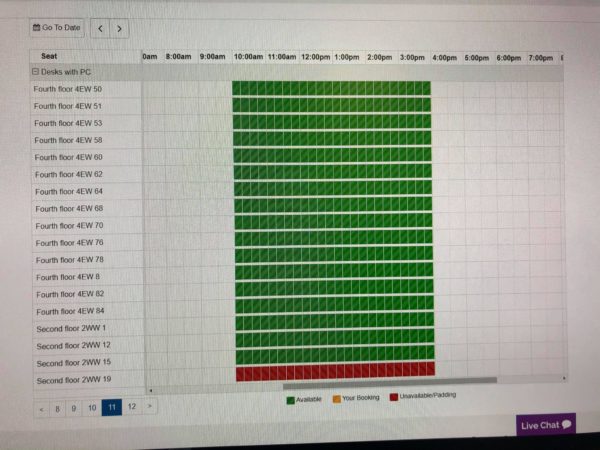Screen dimensions: 600x450
Task: Go to page 10 in pagination
Action: click(x=92, y=408)
